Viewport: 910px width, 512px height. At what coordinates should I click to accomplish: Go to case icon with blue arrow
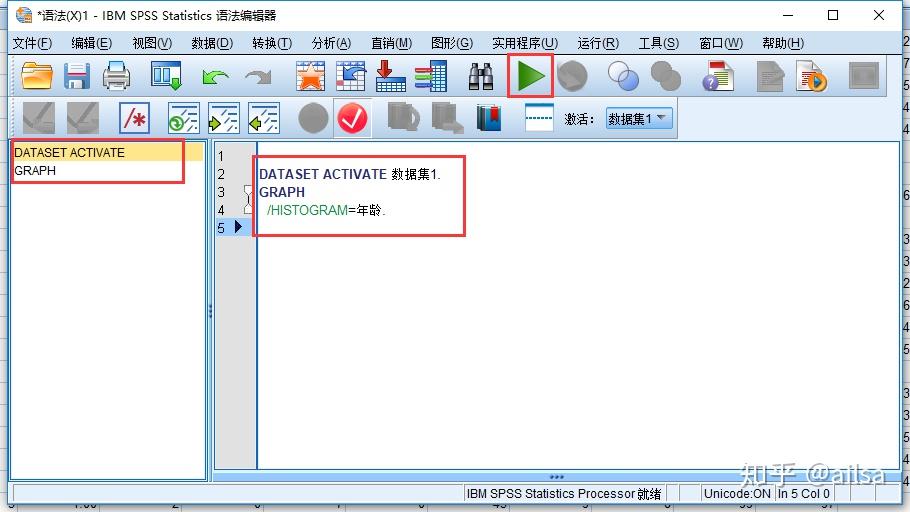point(351,76)
